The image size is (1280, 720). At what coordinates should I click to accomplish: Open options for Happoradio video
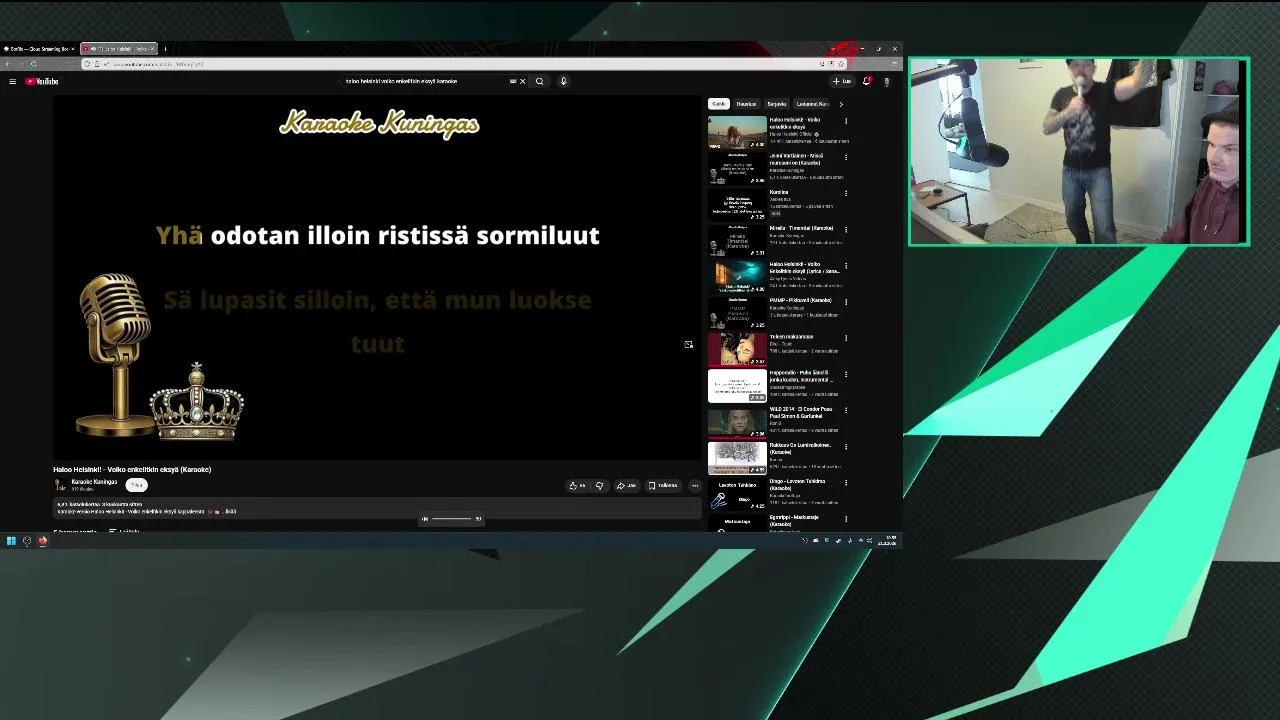(x=846, y=374)
